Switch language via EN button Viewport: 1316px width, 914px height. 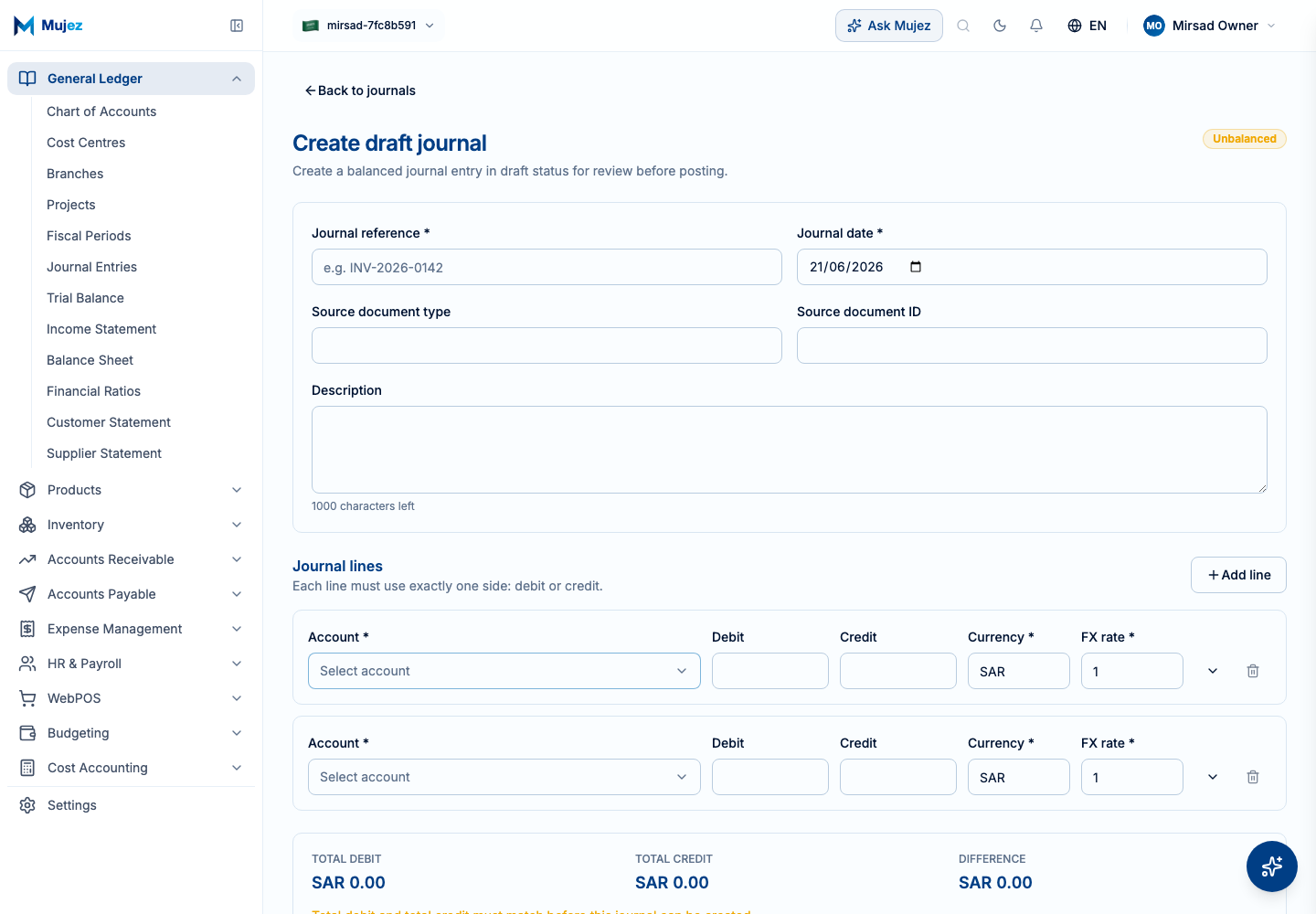coord(1087,26)
